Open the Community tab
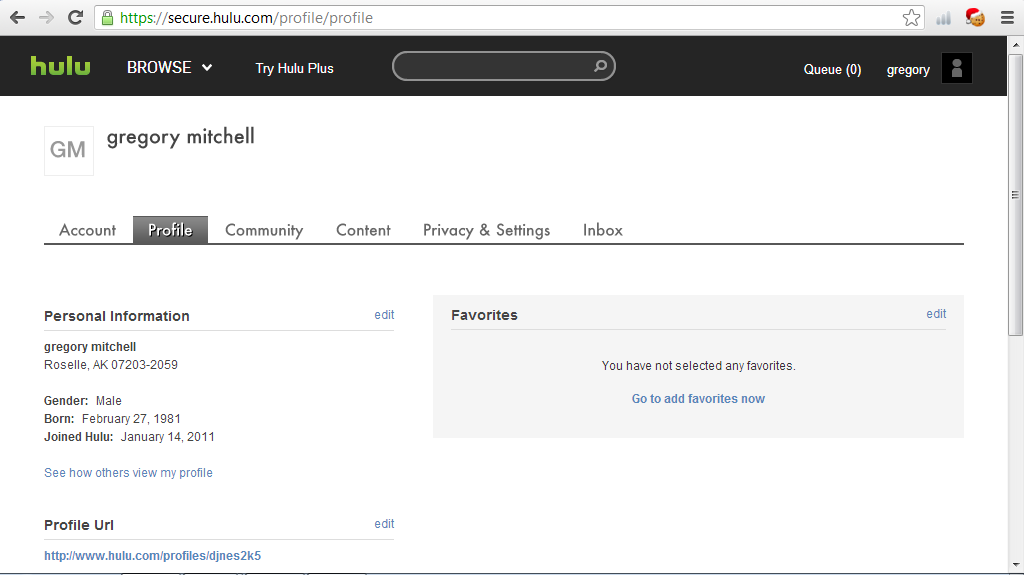Image resolution: width=1024 pixels, height=575 pixels. pos(264,230)
